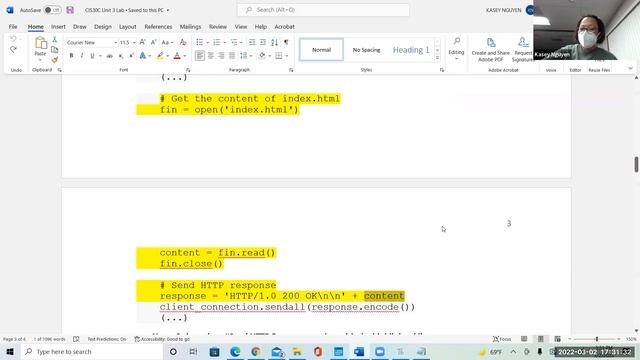Open File Explorer from taskbar
The height and width of the screenshot is (360, 640).
[x=297, y=351]
